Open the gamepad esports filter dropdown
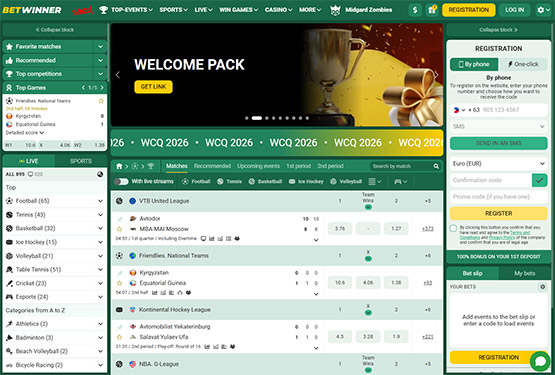555x375 pixels. [x=401, y=181]
